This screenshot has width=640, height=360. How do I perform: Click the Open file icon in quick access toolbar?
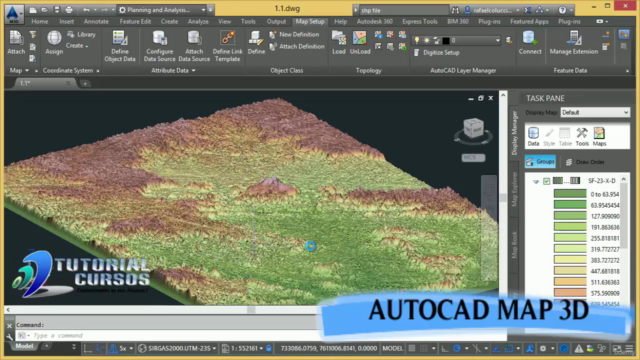[x=45, y=10]
